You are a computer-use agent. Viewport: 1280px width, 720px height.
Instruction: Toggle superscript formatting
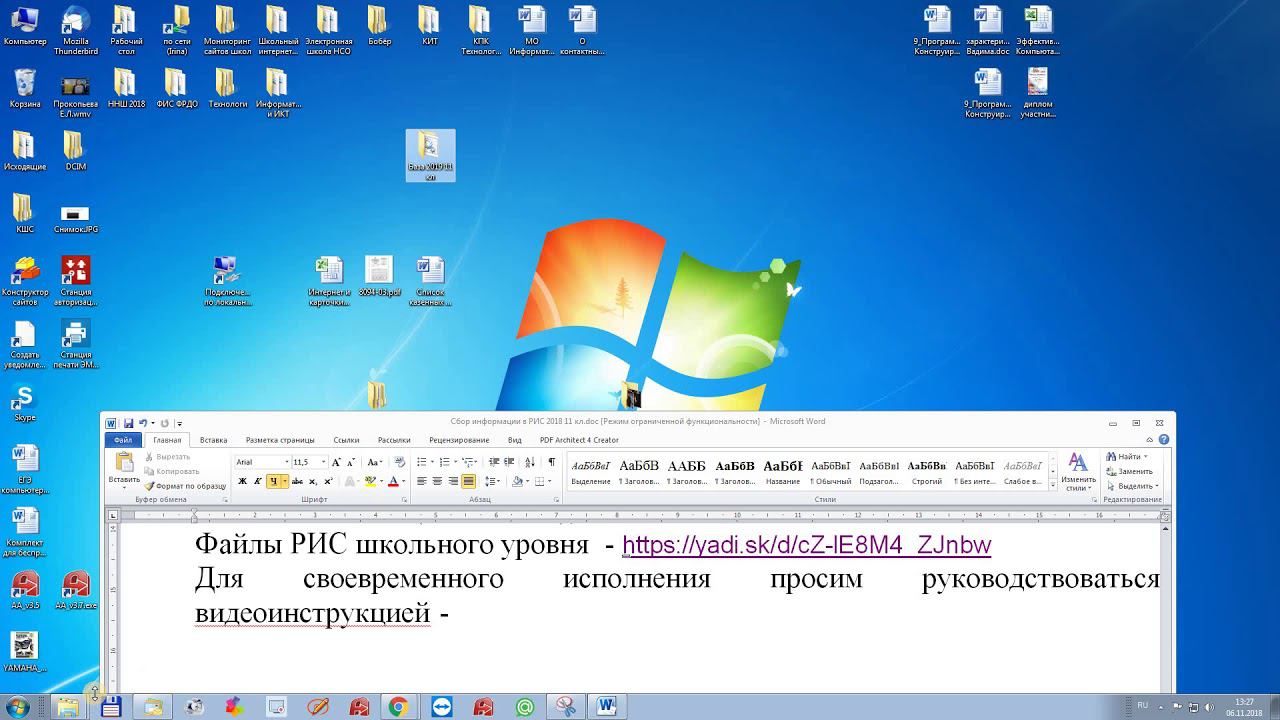[x=328, y=481]
